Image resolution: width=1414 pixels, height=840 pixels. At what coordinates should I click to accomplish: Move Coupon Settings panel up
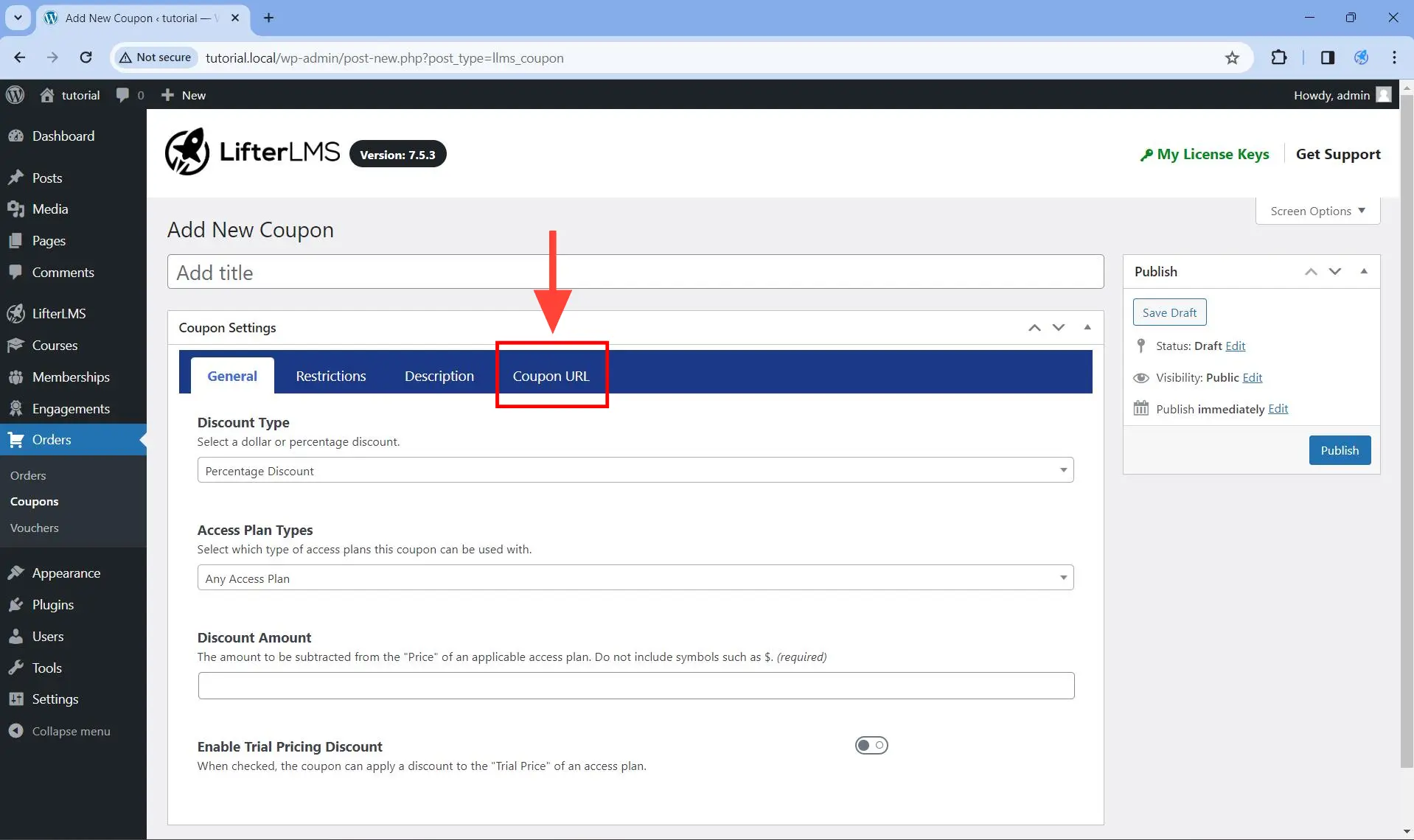pyautogui.click(x=1034, y=328)
